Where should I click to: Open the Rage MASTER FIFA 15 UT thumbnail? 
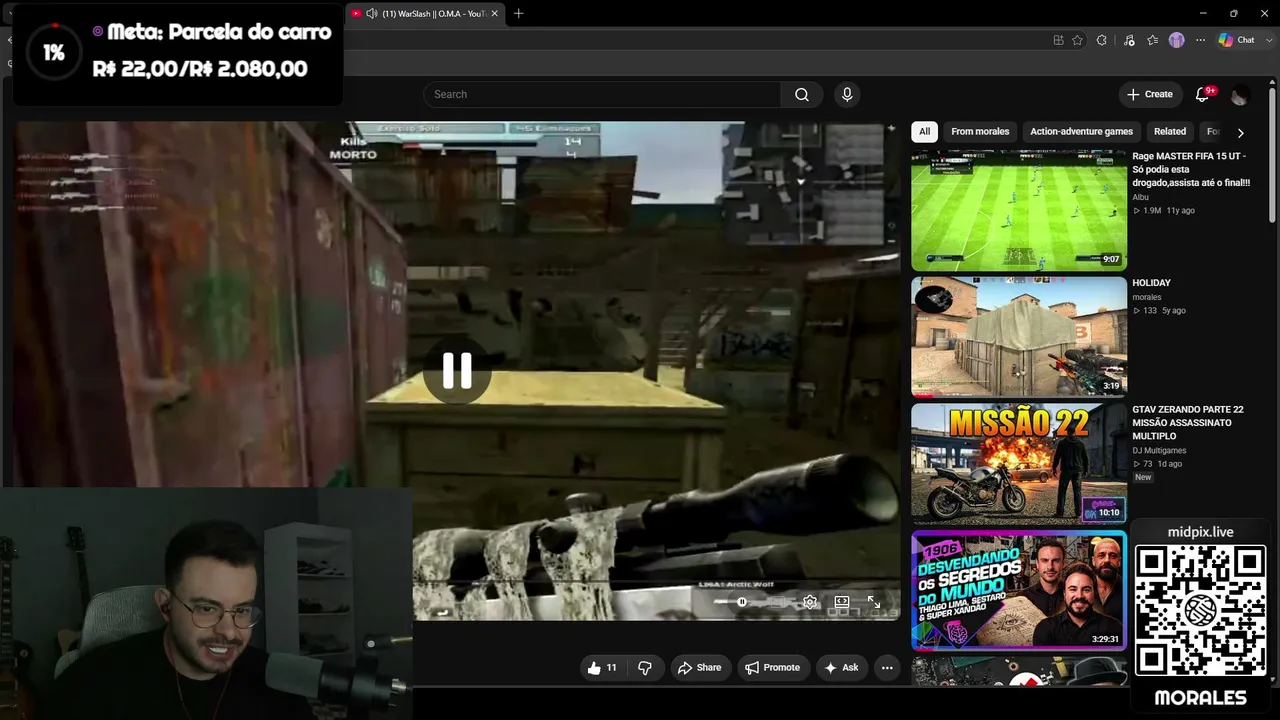[1019, 211]
